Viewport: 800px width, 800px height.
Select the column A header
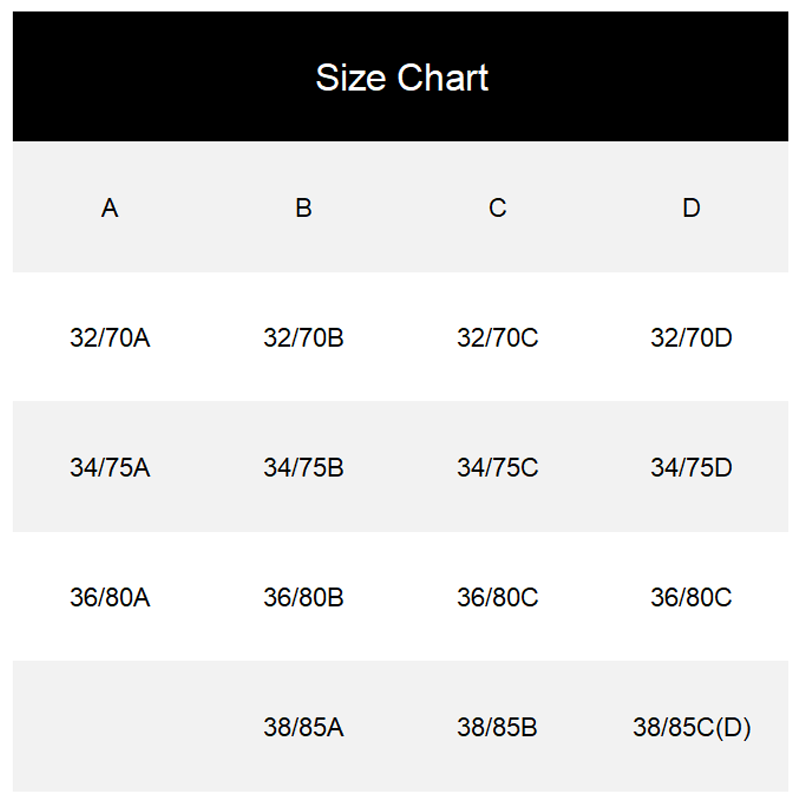(110, 208)
